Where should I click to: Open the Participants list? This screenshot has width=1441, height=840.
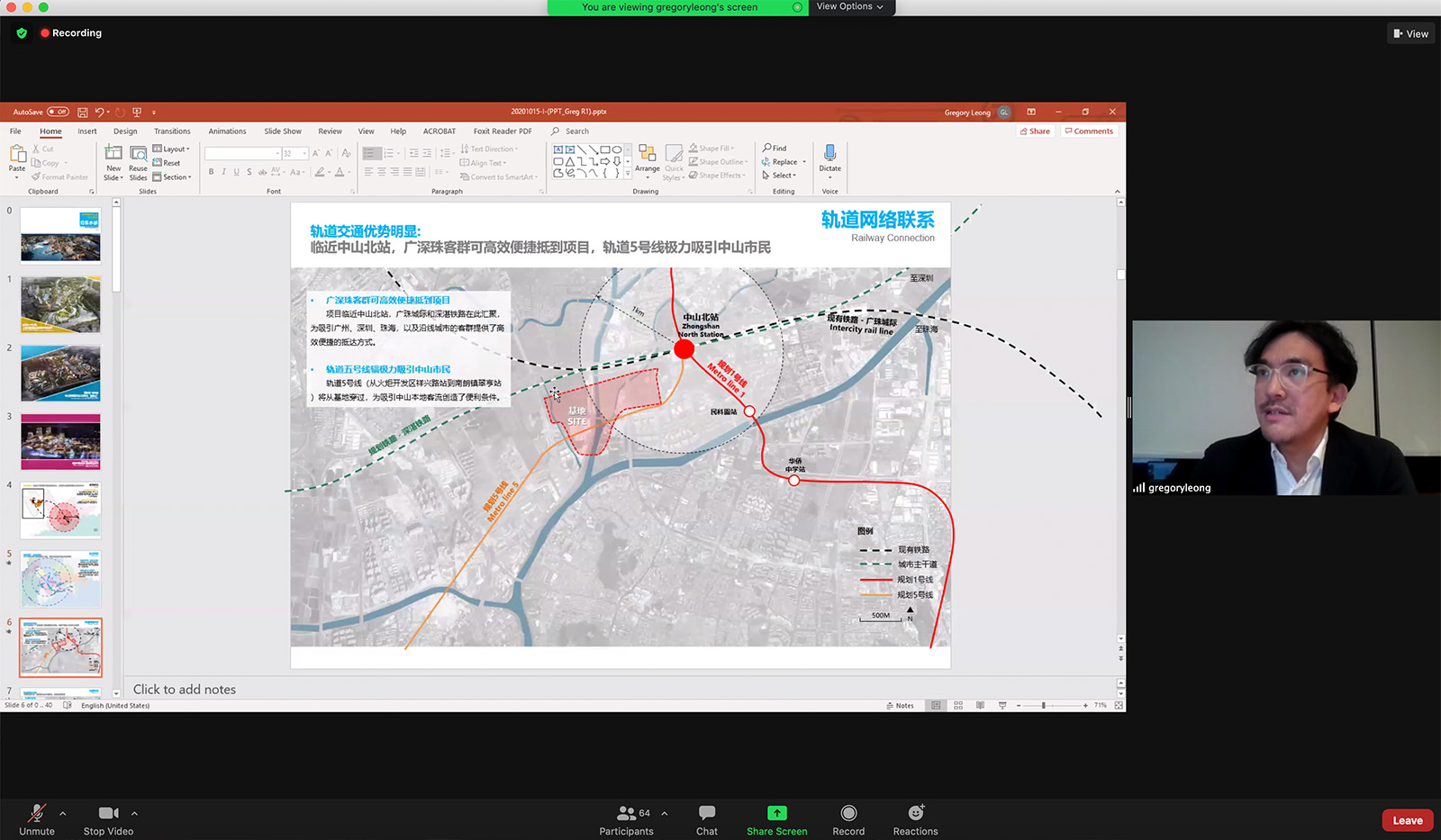627,819
